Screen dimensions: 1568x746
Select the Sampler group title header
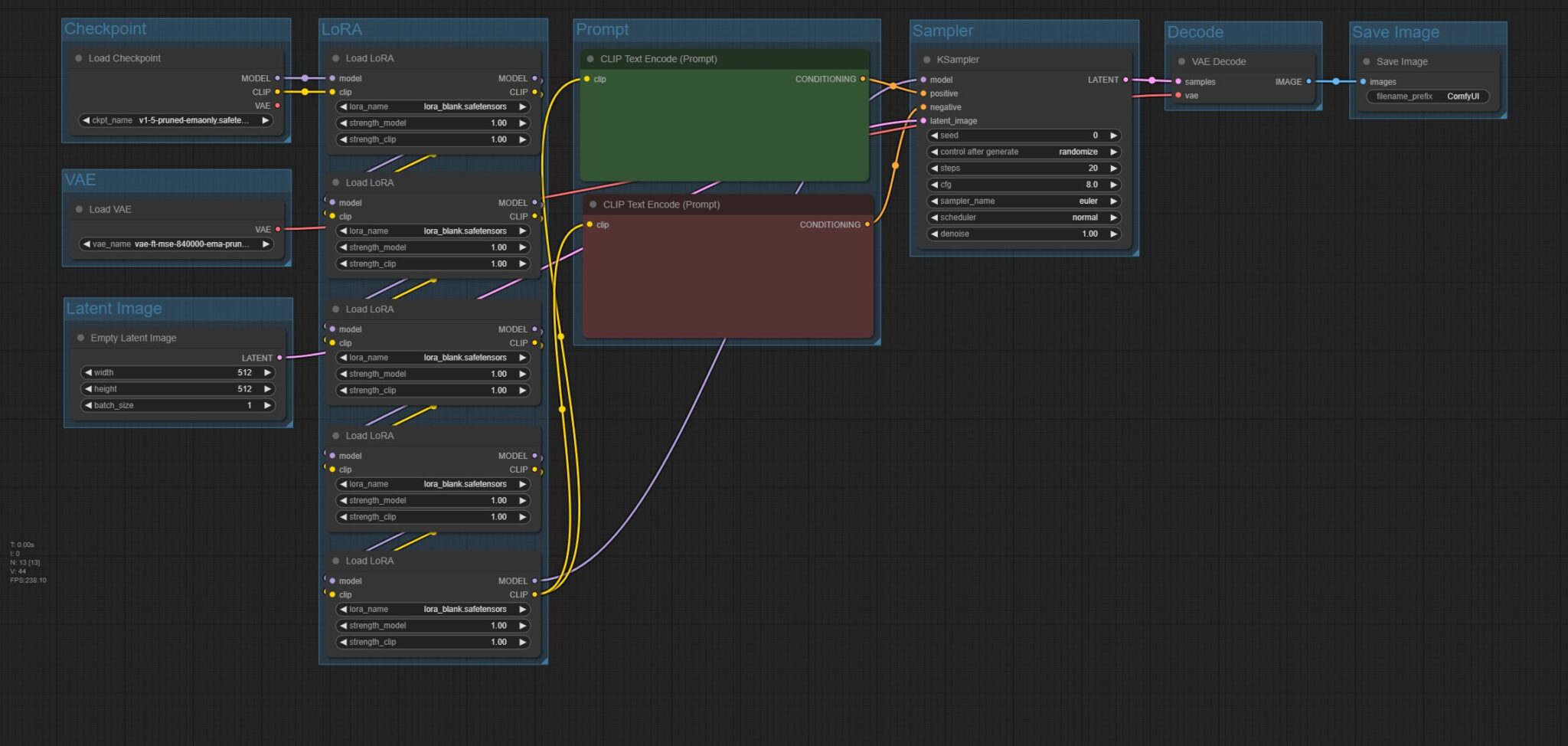point(942,31)
